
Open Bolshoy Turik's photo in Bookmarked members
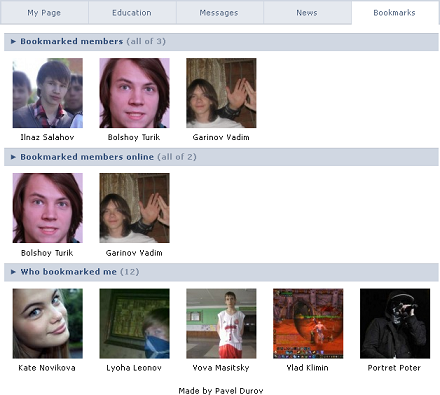[134, 93]
